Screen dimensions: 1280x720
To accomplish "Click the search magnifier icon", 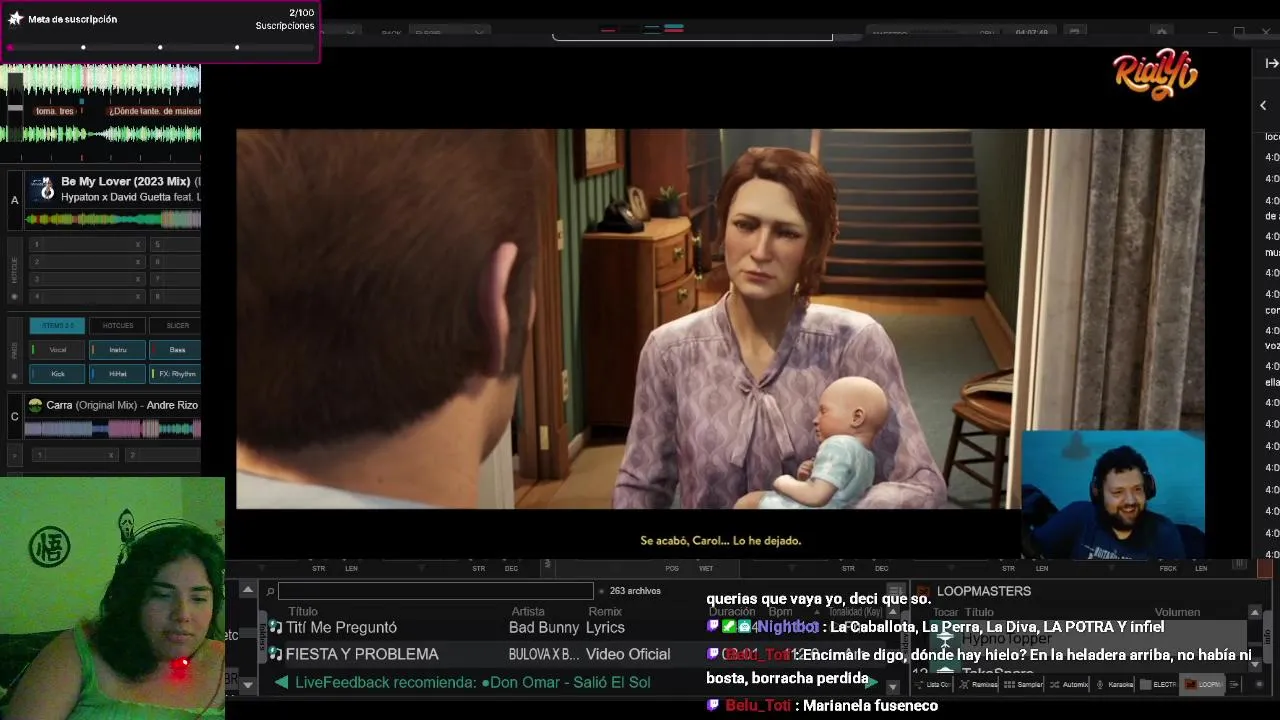I will (270, 592).
